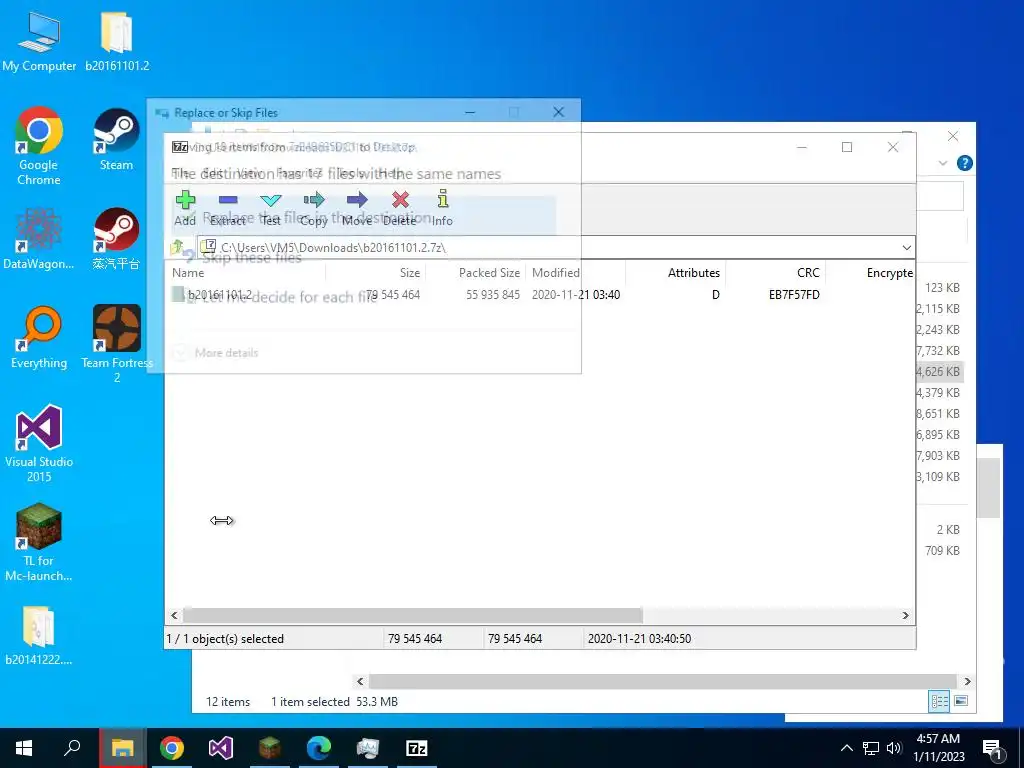Click the 4,626 KB file row in Explorer

tap(940, 372)
